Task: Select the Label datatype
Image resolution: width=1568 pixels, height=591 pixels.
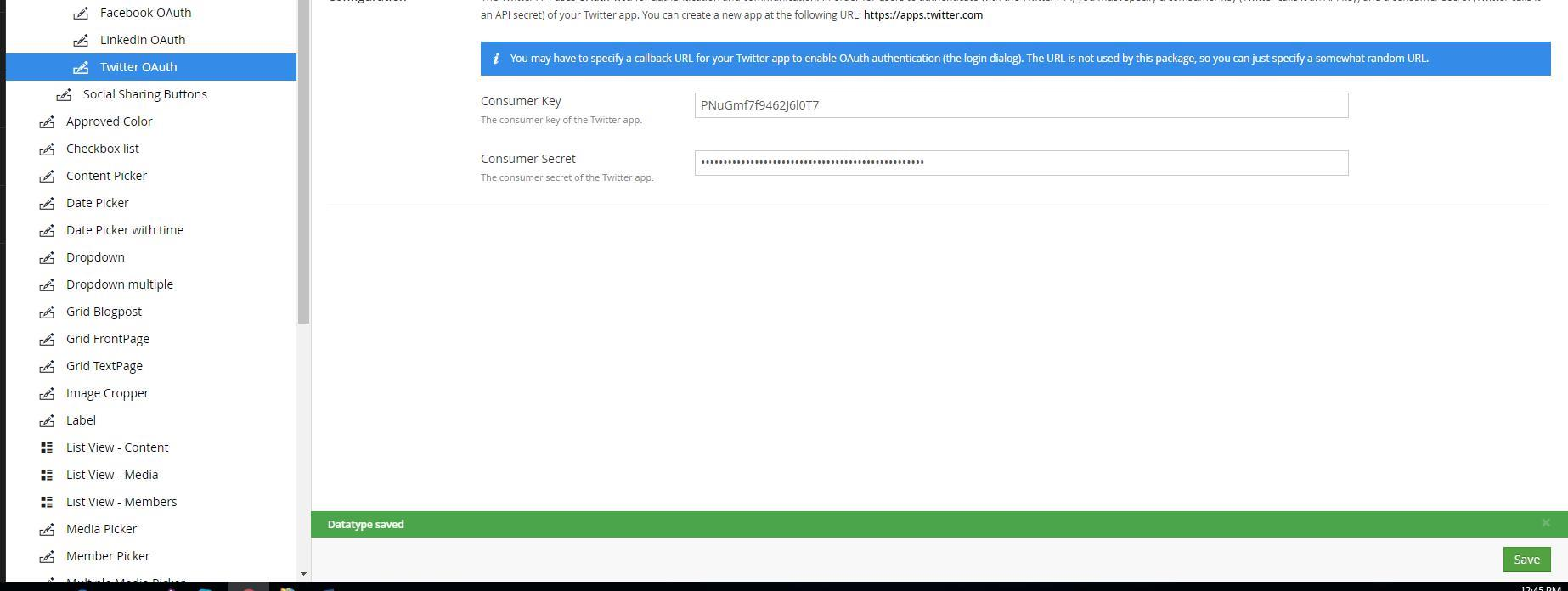Action: (x=81, y=420)
